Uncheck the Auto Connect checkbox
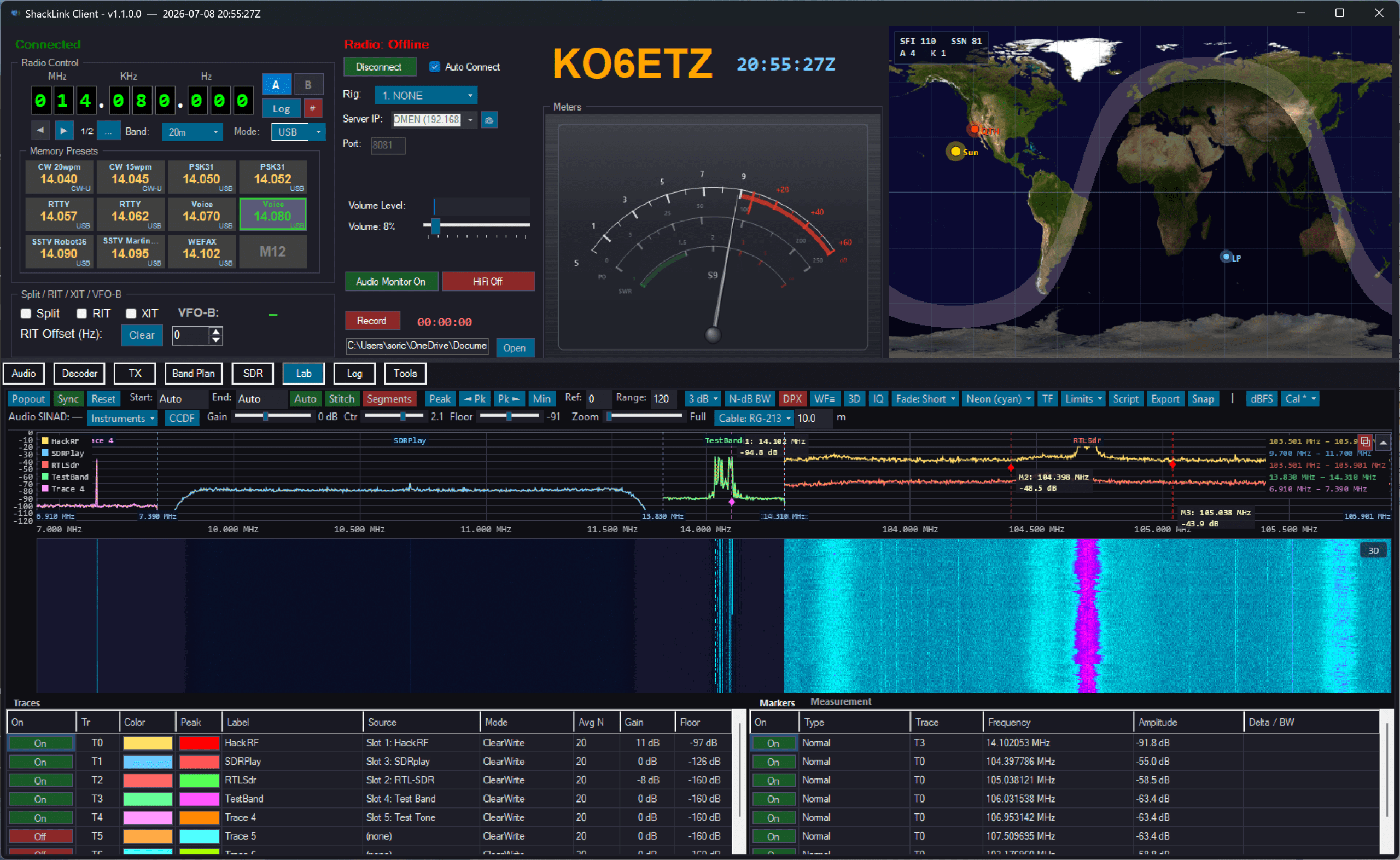 coord(435,67)
